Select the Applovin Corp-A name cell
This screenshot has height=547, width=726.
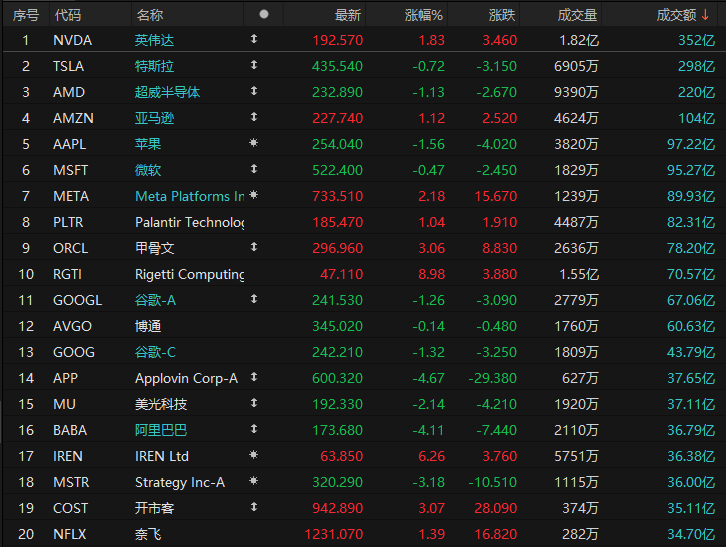click(x=186, y=378)
